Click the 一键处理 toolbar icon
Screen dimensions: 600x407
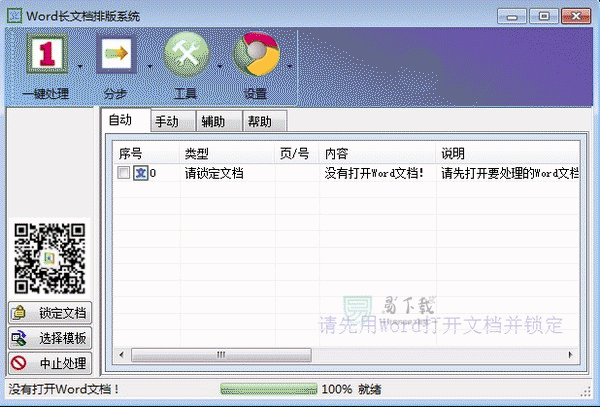47,53
